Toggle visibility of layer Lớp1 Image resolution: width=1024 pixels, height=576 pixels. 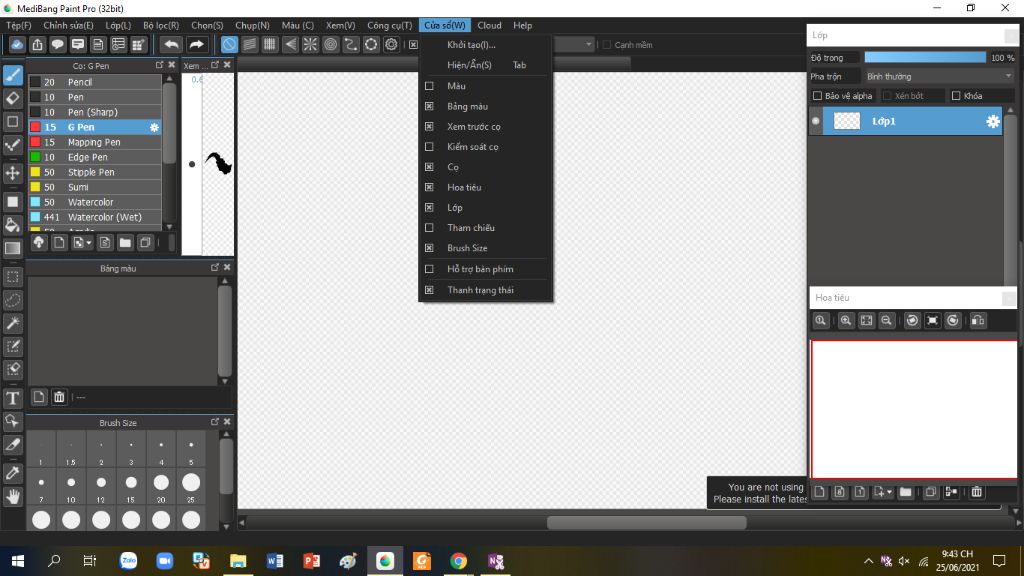click(x=815, y=121)
